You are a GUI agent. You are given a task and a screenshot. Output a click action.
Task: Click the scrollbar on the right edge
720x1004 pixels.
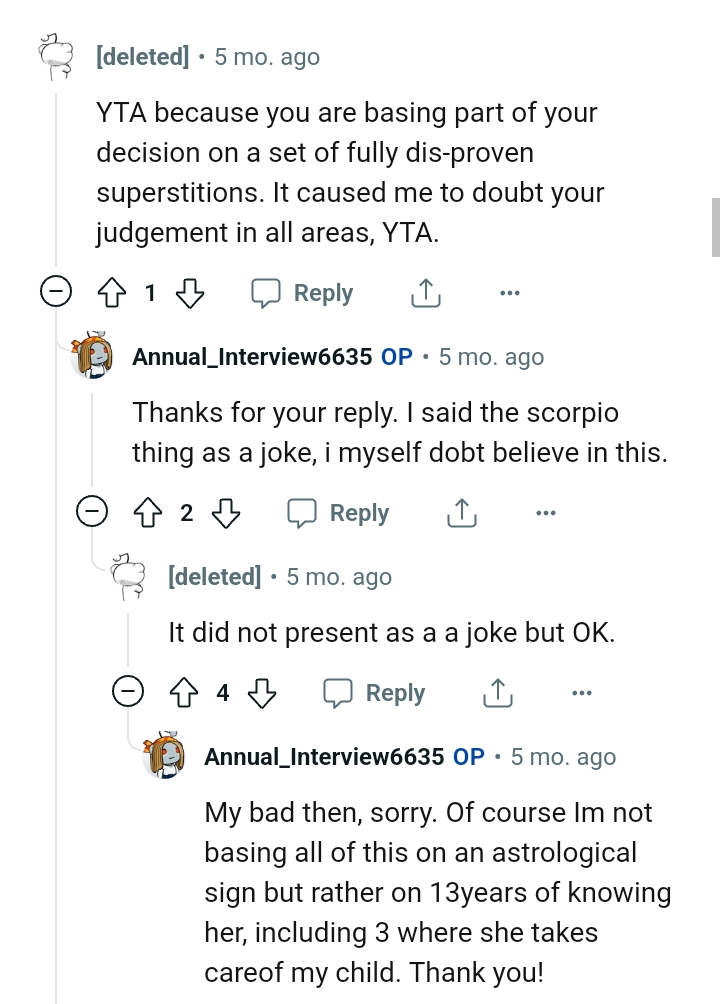[x=714, y=220]
